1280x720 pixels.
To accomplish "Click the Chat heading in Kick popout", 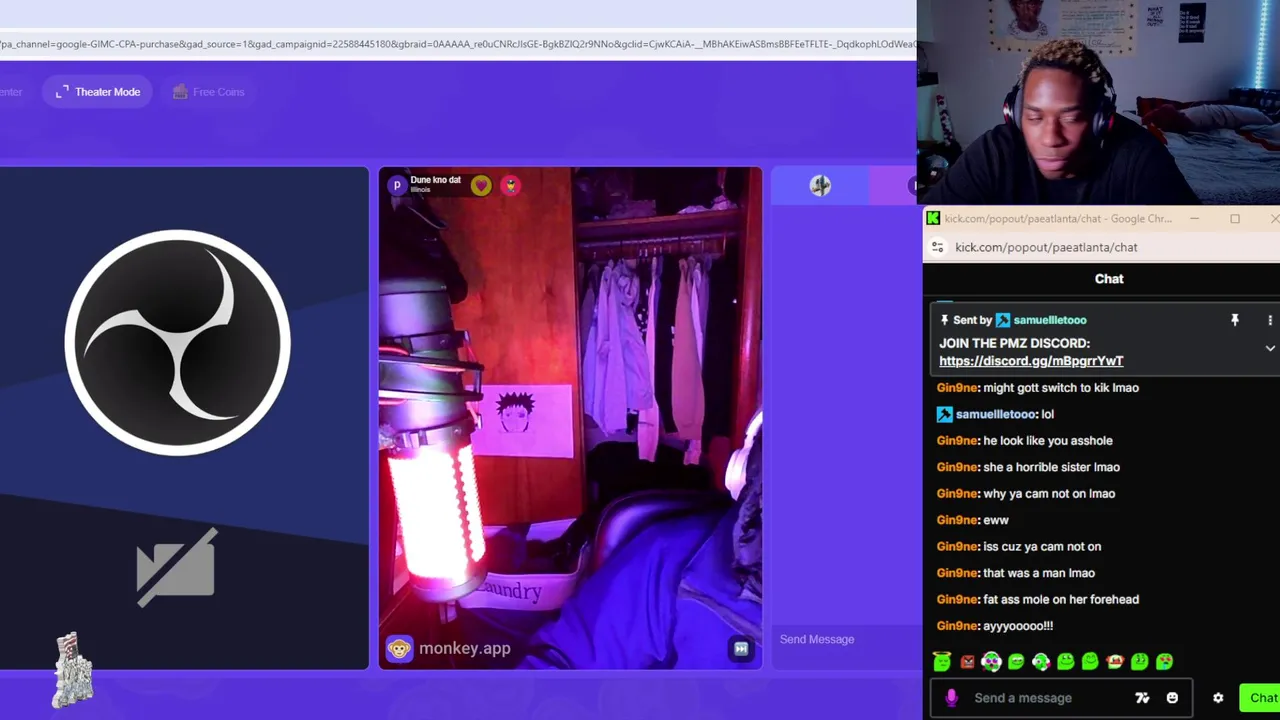I will 1109,279.
